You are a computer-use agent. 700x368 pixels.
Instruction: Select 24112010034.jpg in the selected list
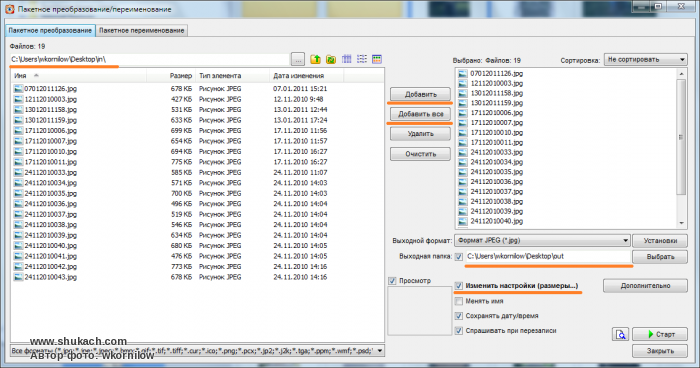click(496, 162)
